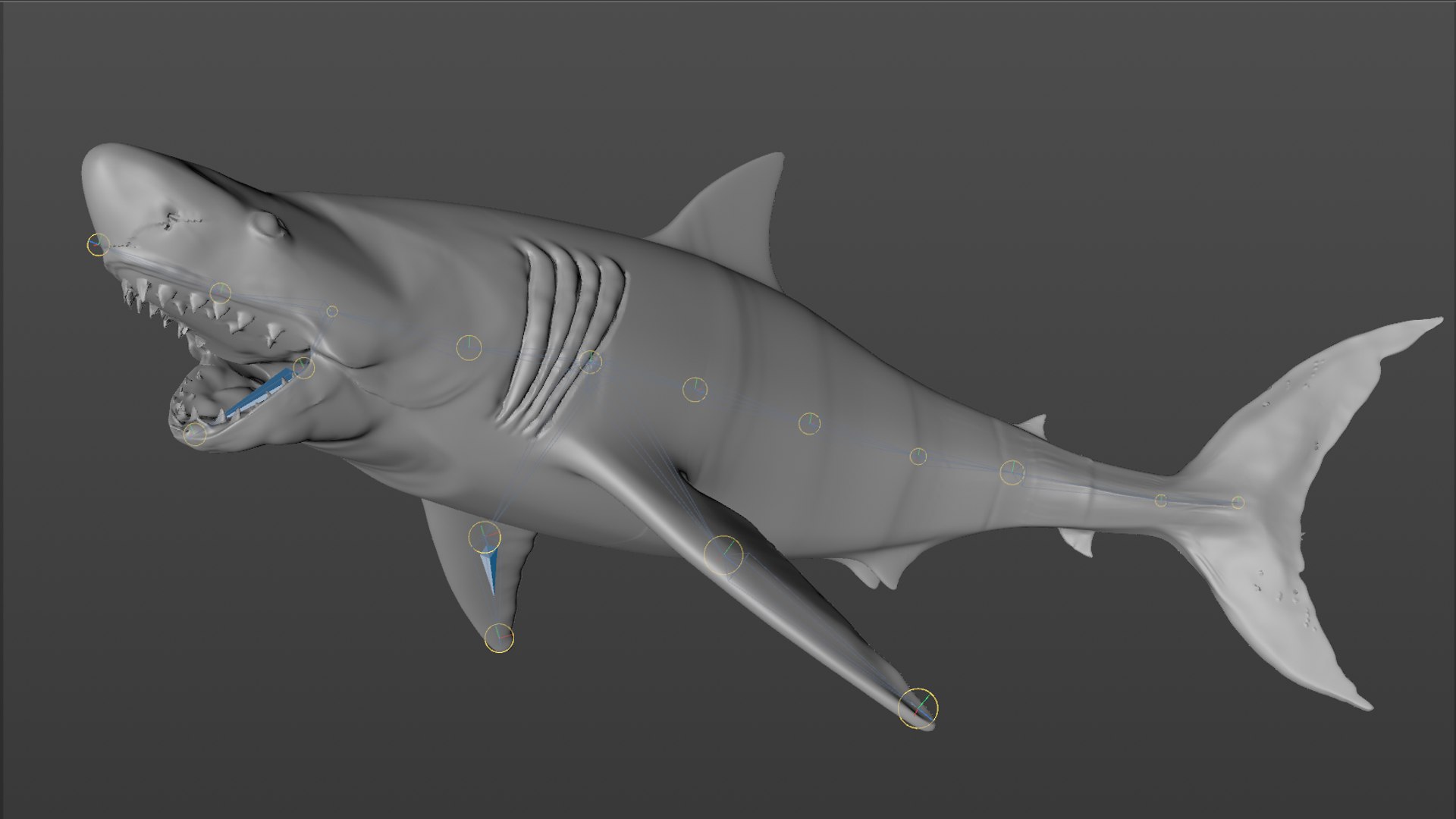Select the left pectoral fin tip joint
Image resolution: width=1456 pixels, height=819 pixels.
[x=499, y=638]
